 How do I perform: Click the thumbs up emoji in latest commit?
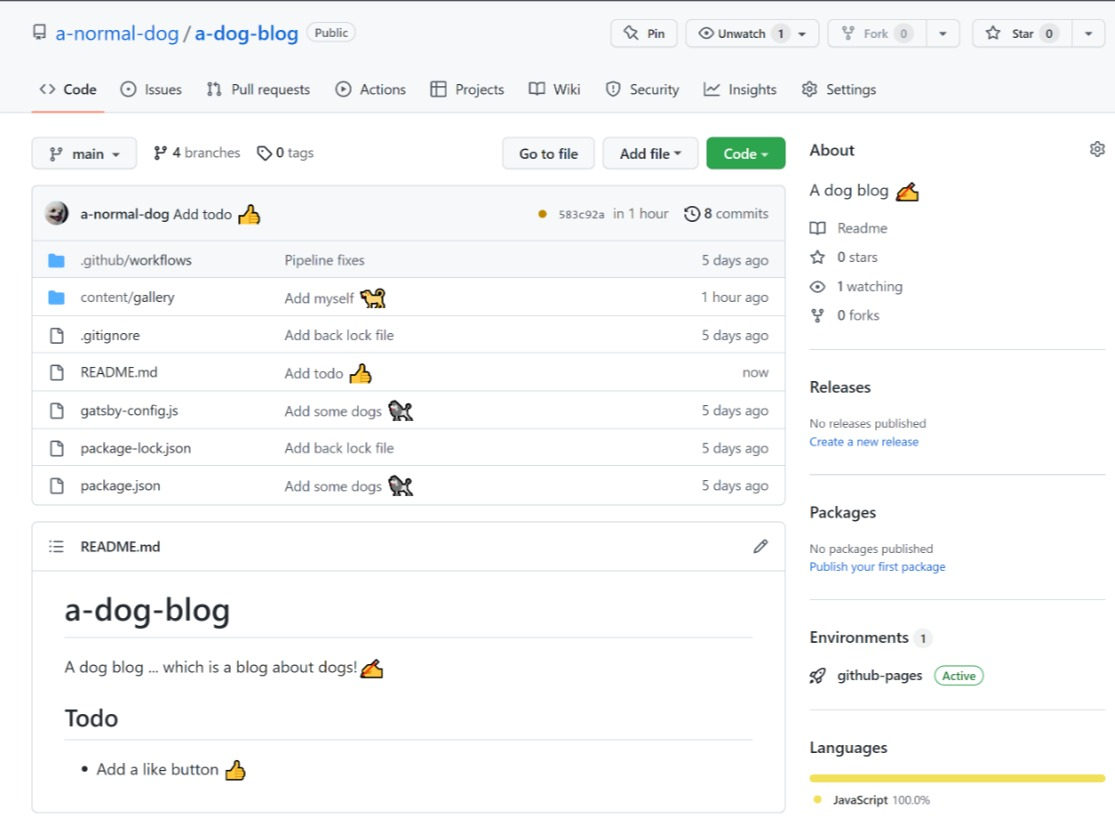pos(249,214)
